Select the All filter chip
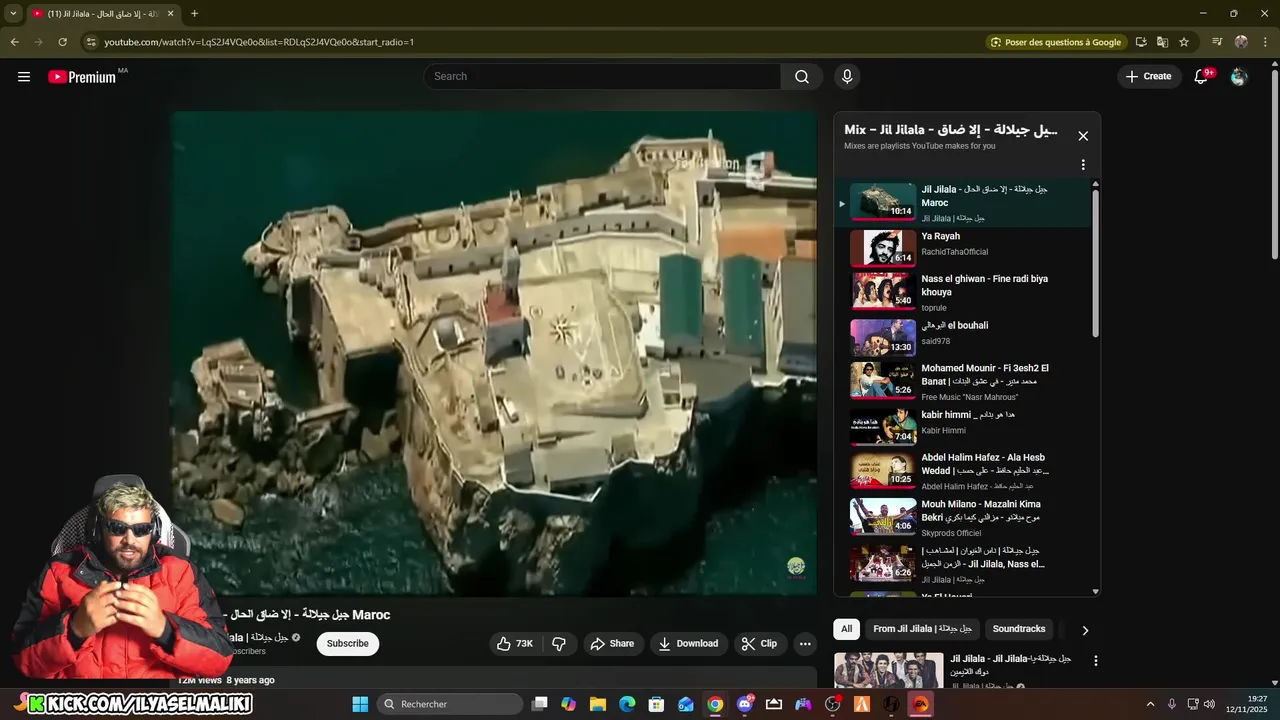 point(846,629)
